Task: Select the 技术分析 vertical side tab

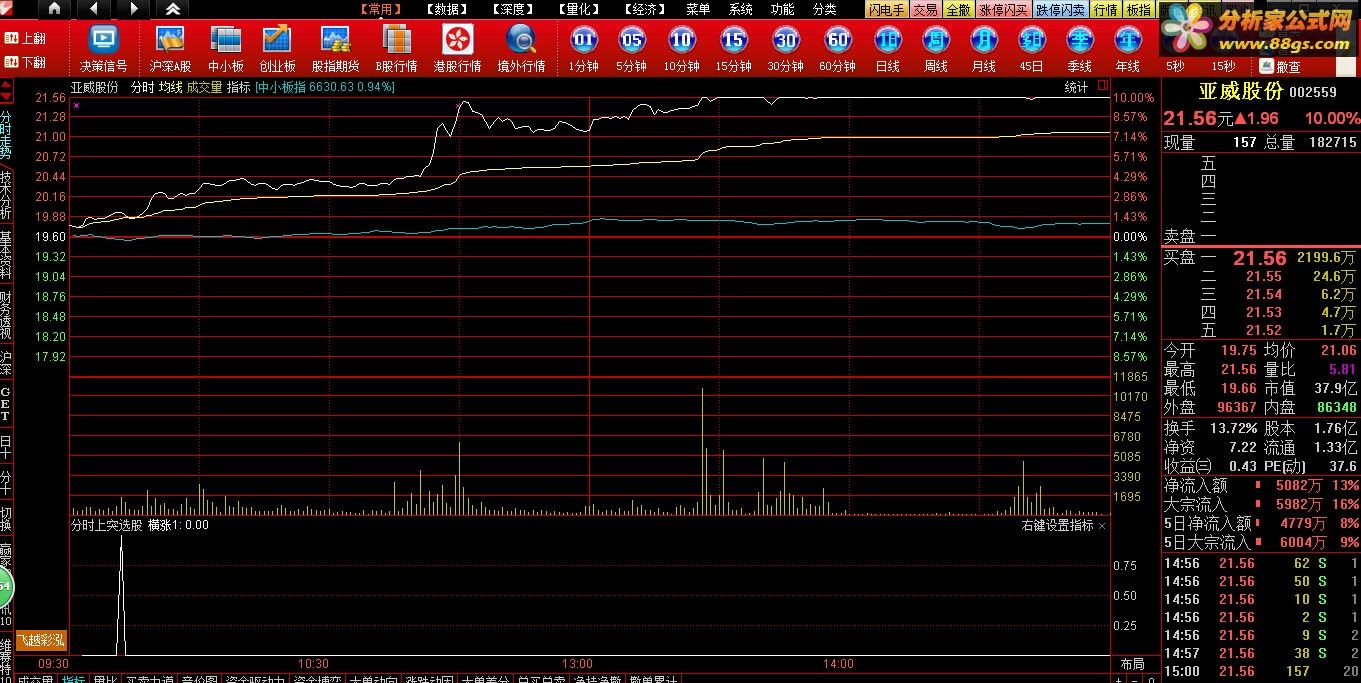Action: (6, 194)
